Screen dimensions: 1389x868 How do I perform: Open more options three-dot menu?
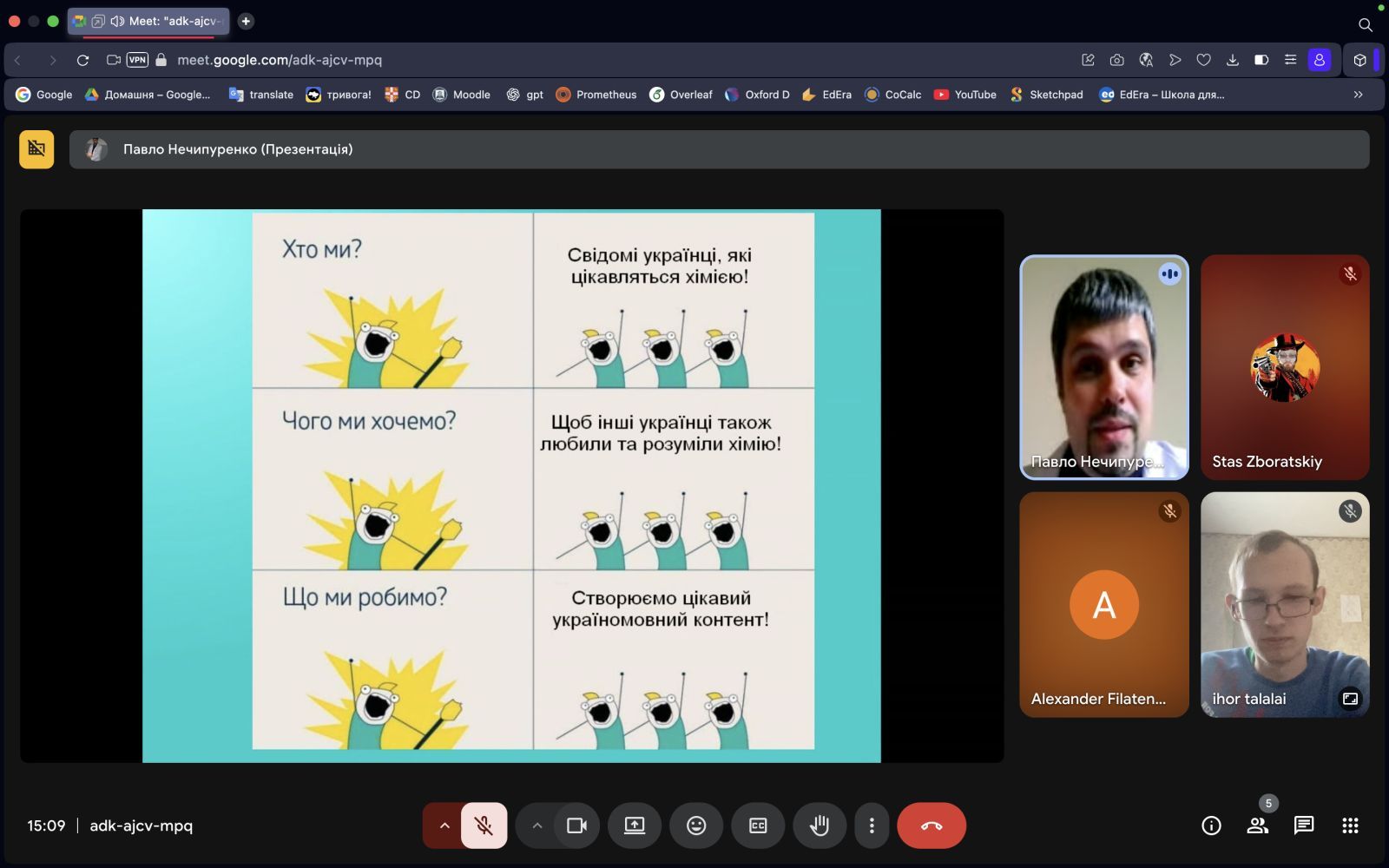point(872,825)
